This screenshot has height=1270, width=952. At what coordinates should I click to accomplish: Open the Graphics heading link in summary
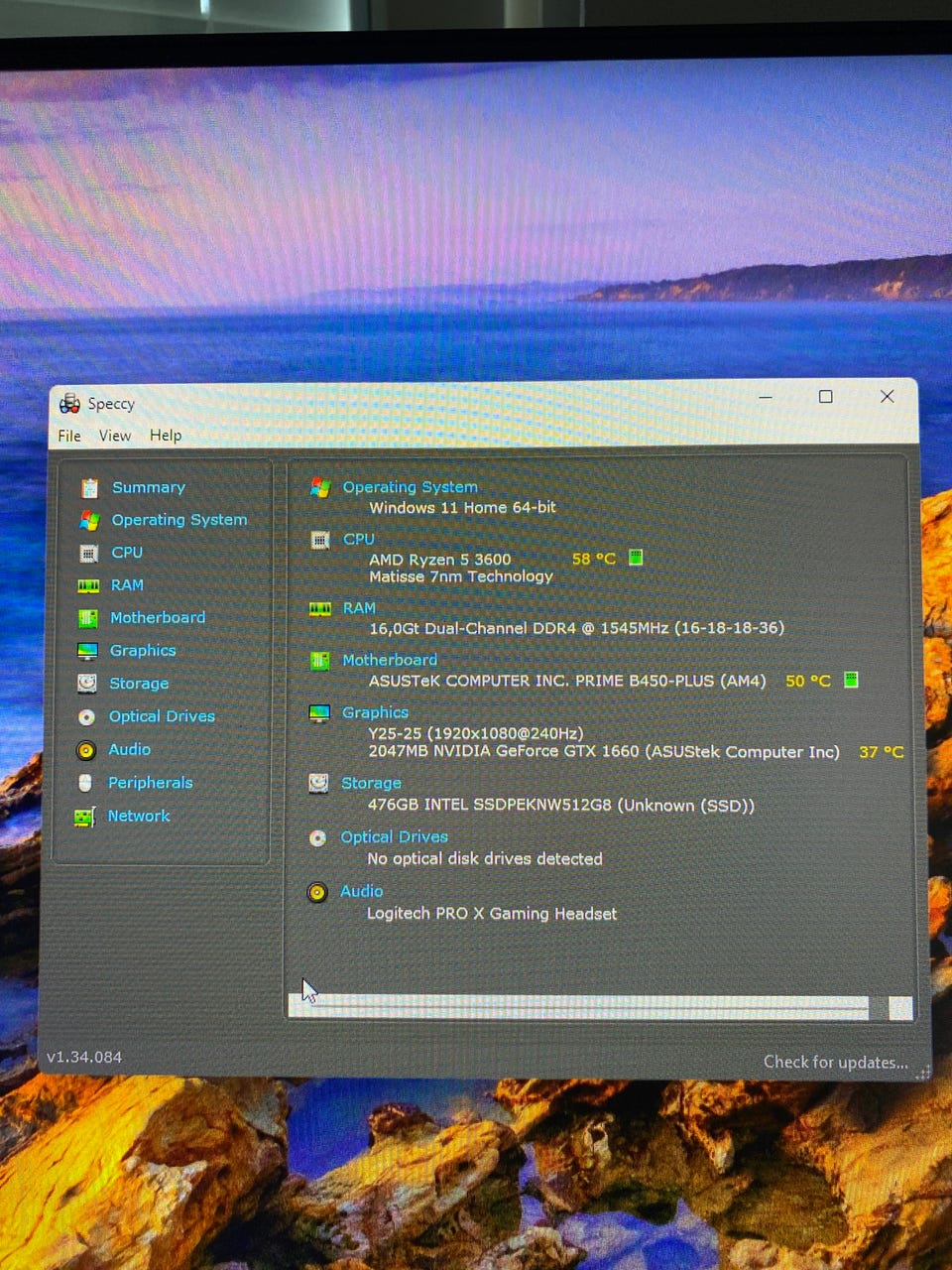(375, 712)
